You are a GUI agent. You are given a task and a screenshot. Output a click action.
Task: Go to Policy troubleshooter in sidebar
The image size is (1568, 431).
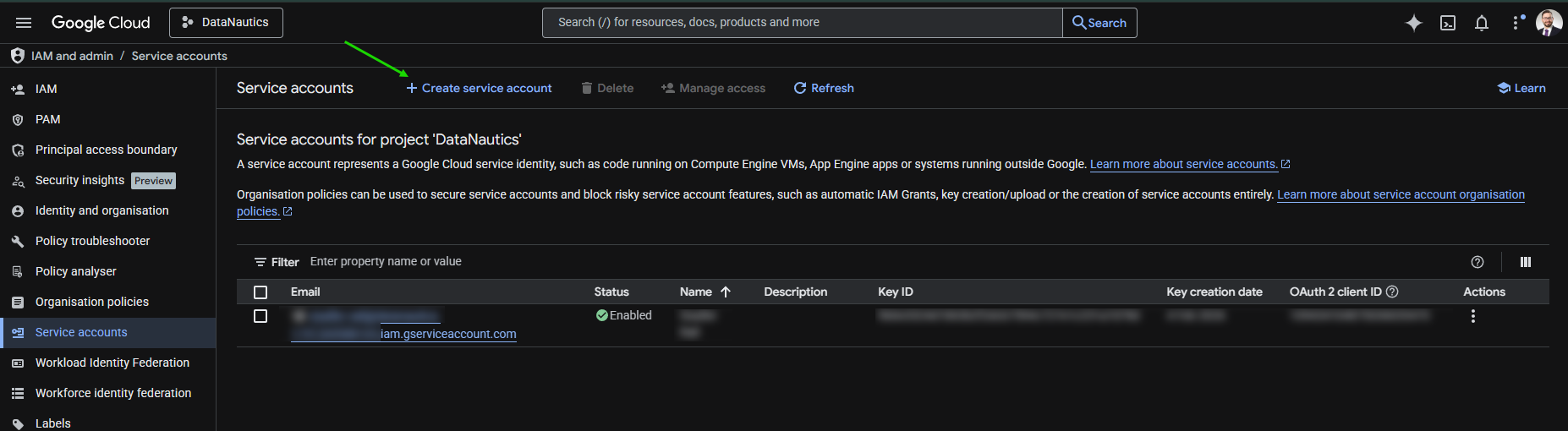[x=92, y=241]
